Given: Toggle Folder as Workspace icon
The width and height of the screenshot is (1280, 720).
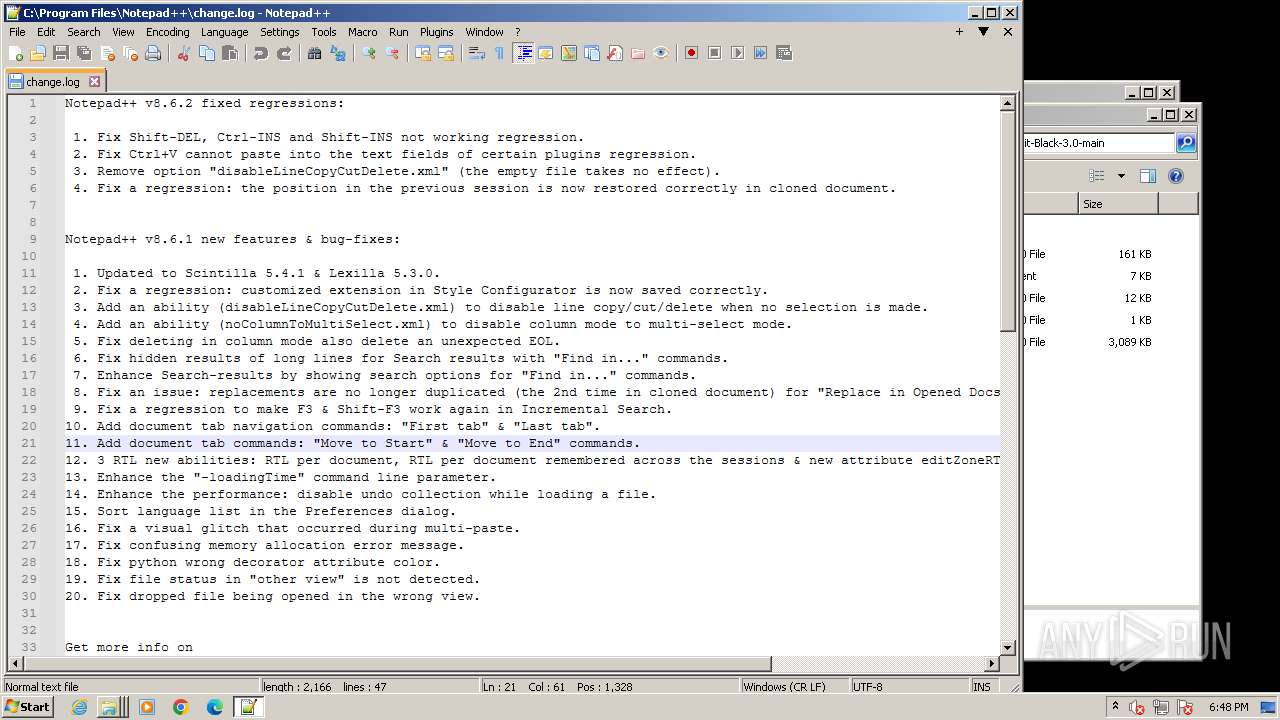Looking at the screenshot, I should (x=638, y=53).
